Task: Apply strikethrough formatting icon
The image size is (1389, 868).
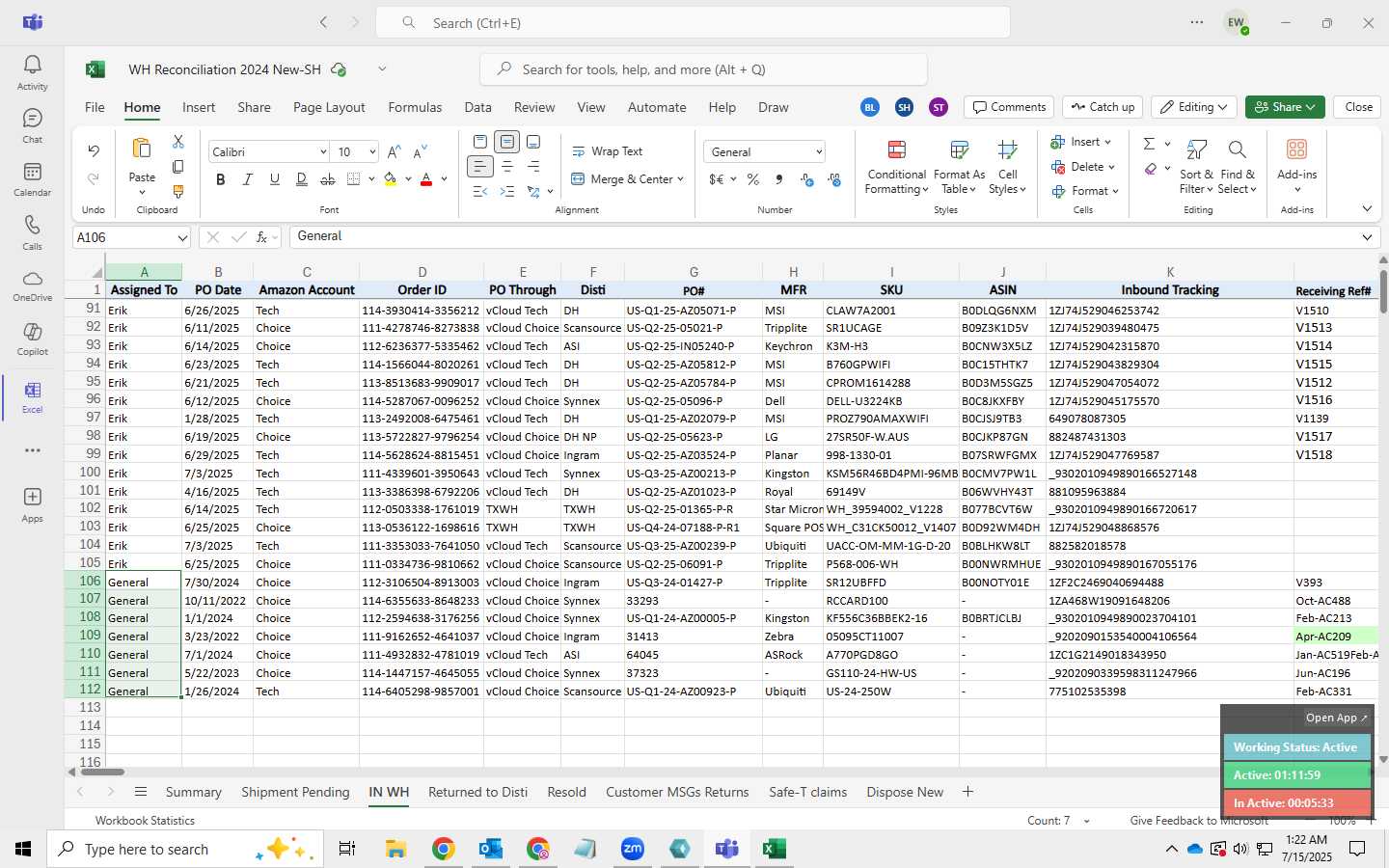Action: [x=328, y=179]
